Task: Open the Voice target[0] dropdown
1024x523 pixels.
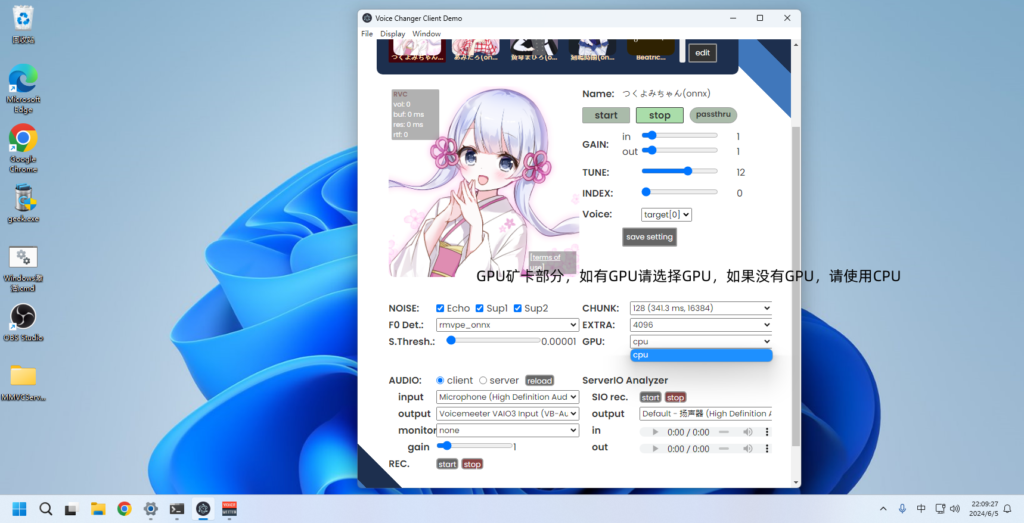Action: 666,214
